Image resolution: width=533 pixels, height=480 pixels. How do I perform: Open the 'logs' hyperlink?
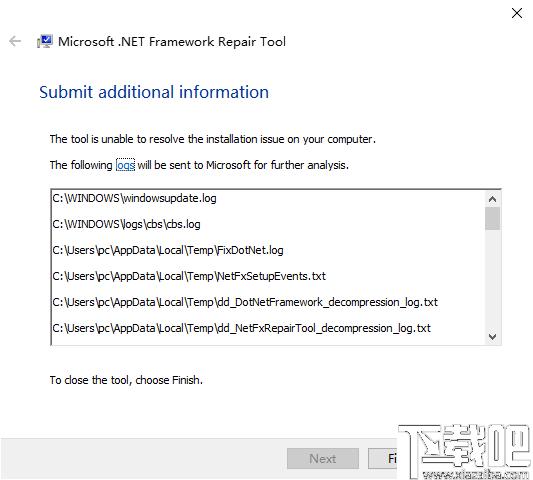[x=125, y=165]
